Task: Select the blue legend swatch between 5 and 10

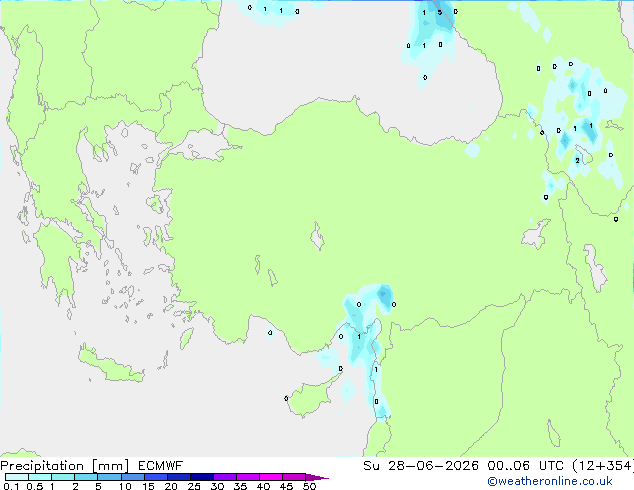Action: tap(109, 477)
